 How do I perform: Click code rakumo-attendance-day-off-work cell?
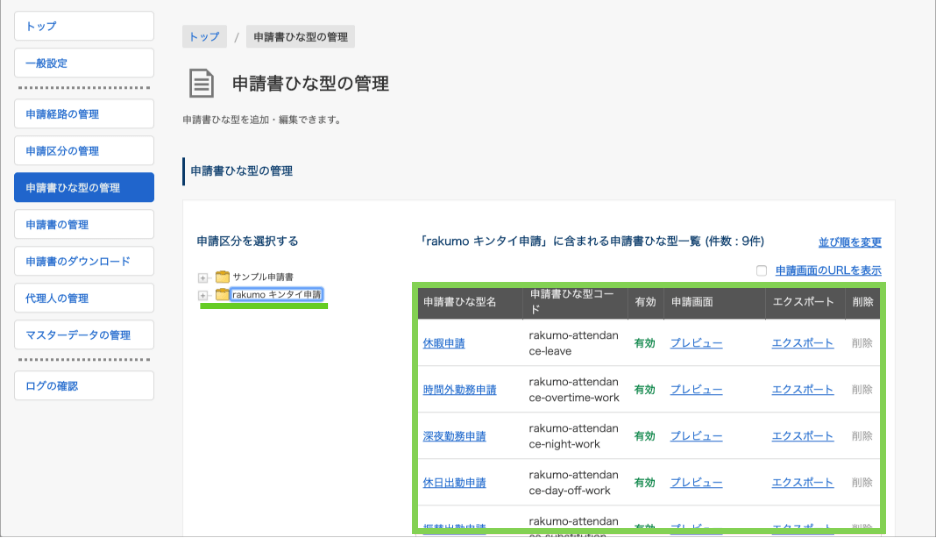tap(574, 482)
